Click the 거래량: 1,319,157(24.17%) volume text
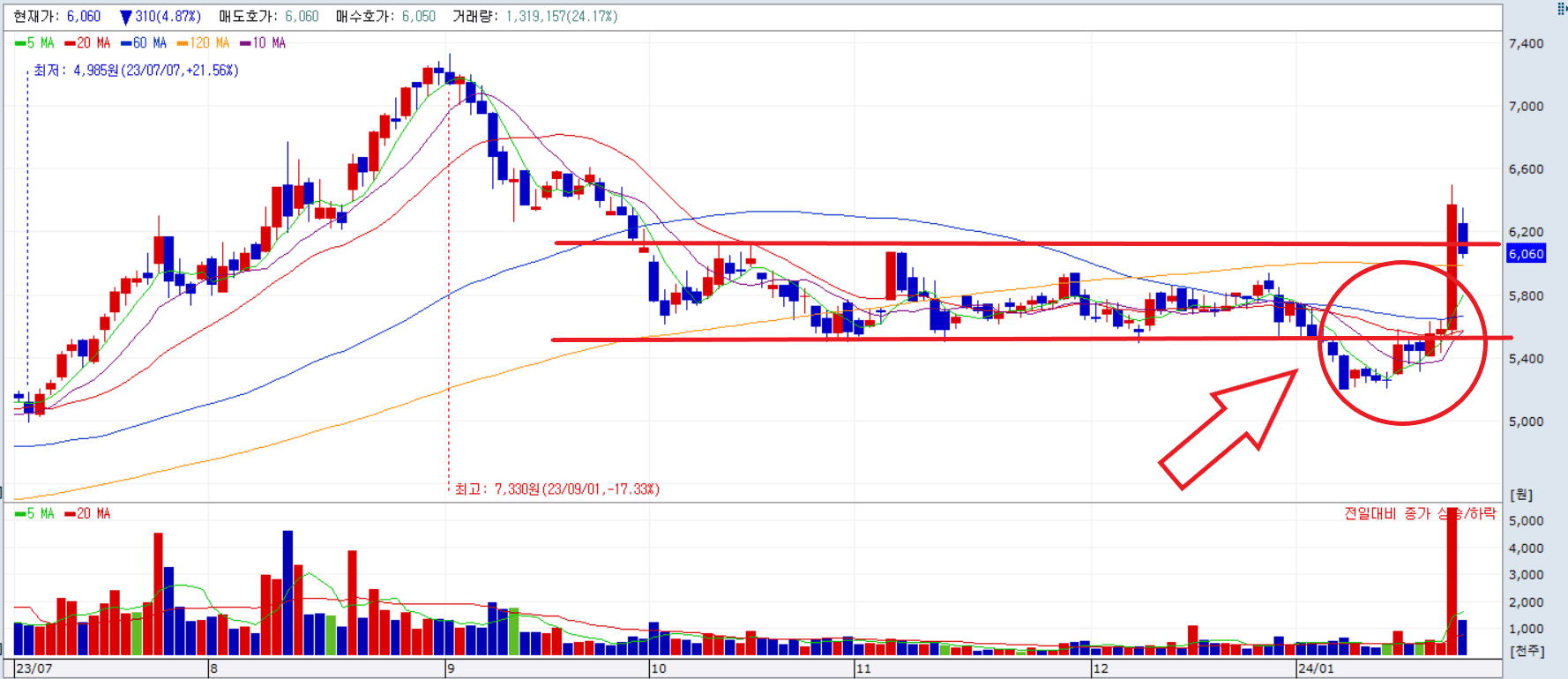 point(535,17)
